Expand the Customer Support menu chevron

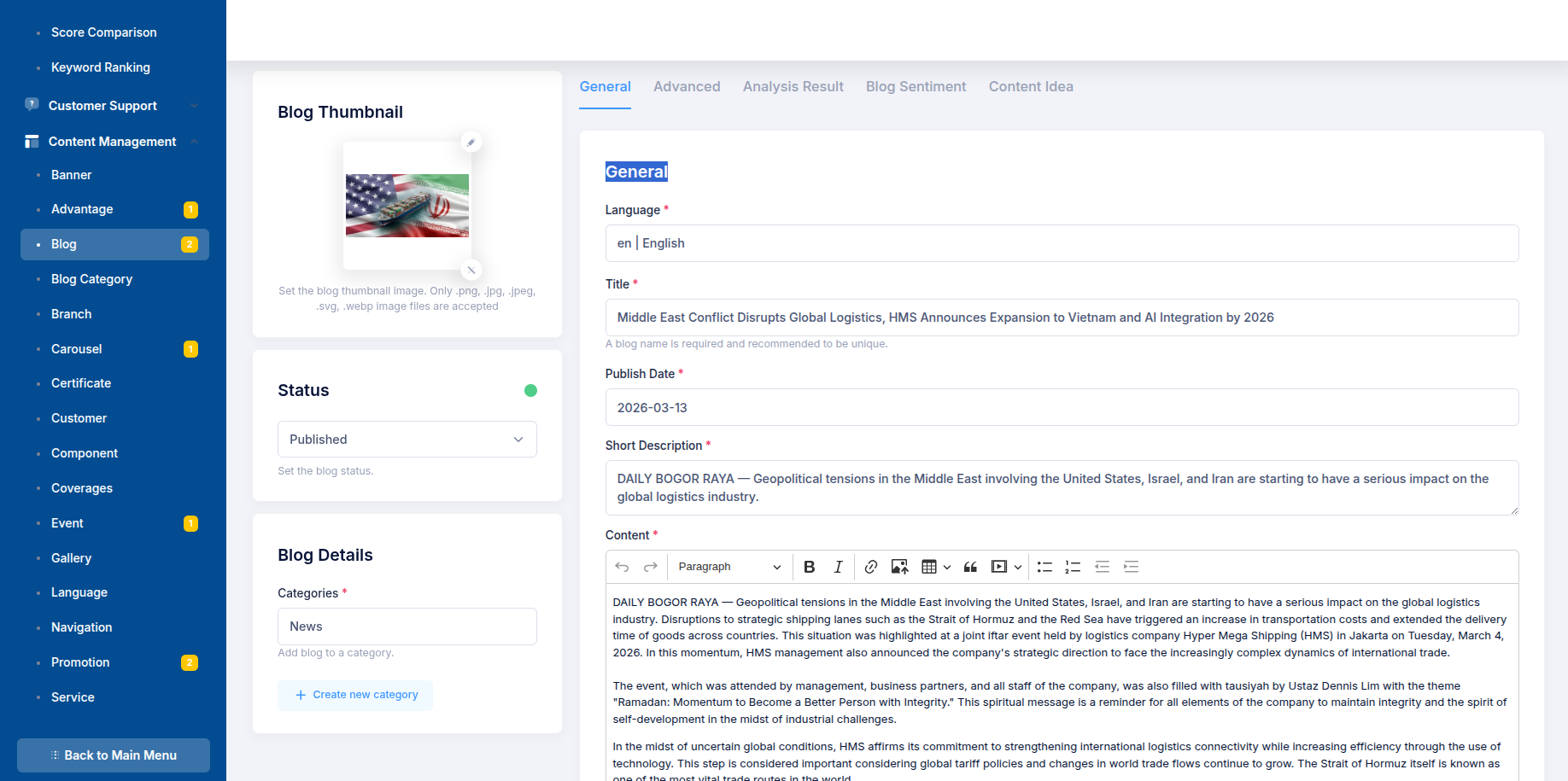[194, 106]
